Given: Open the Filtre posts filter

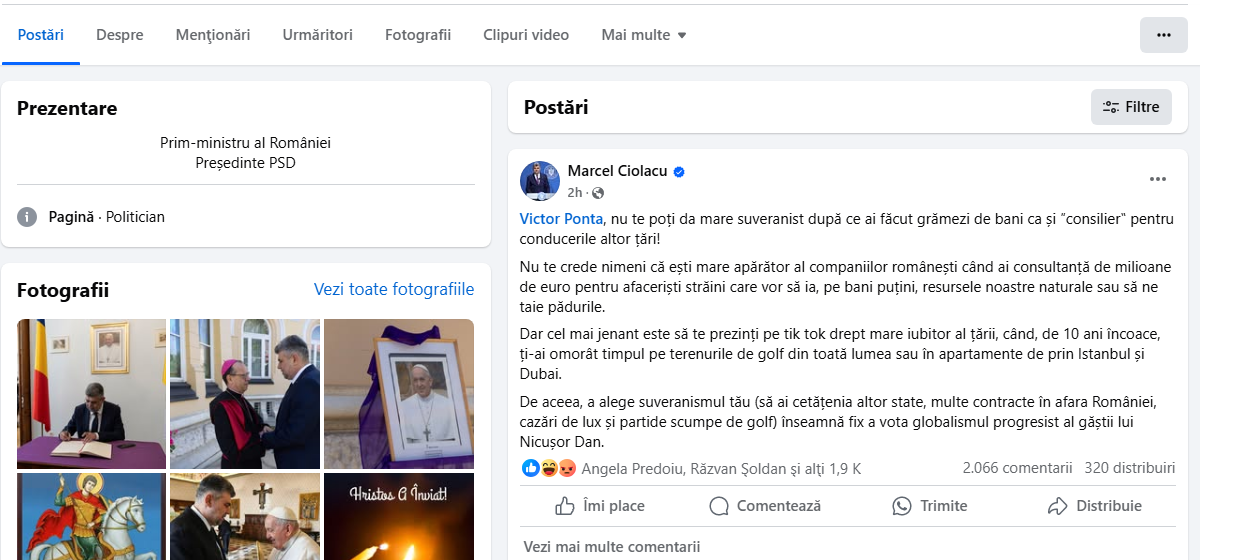Looking at the screenshot, I should tap(1131, 107).
